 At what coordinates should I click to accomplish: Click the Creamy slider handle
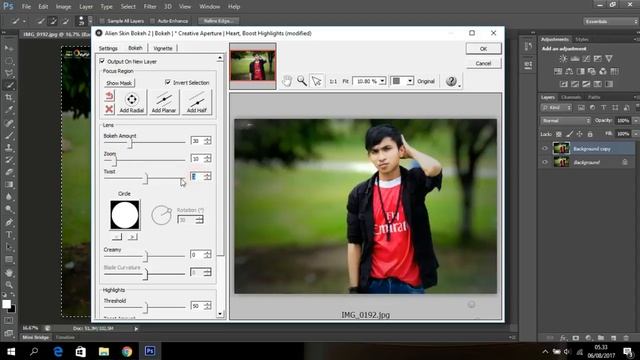146,257
